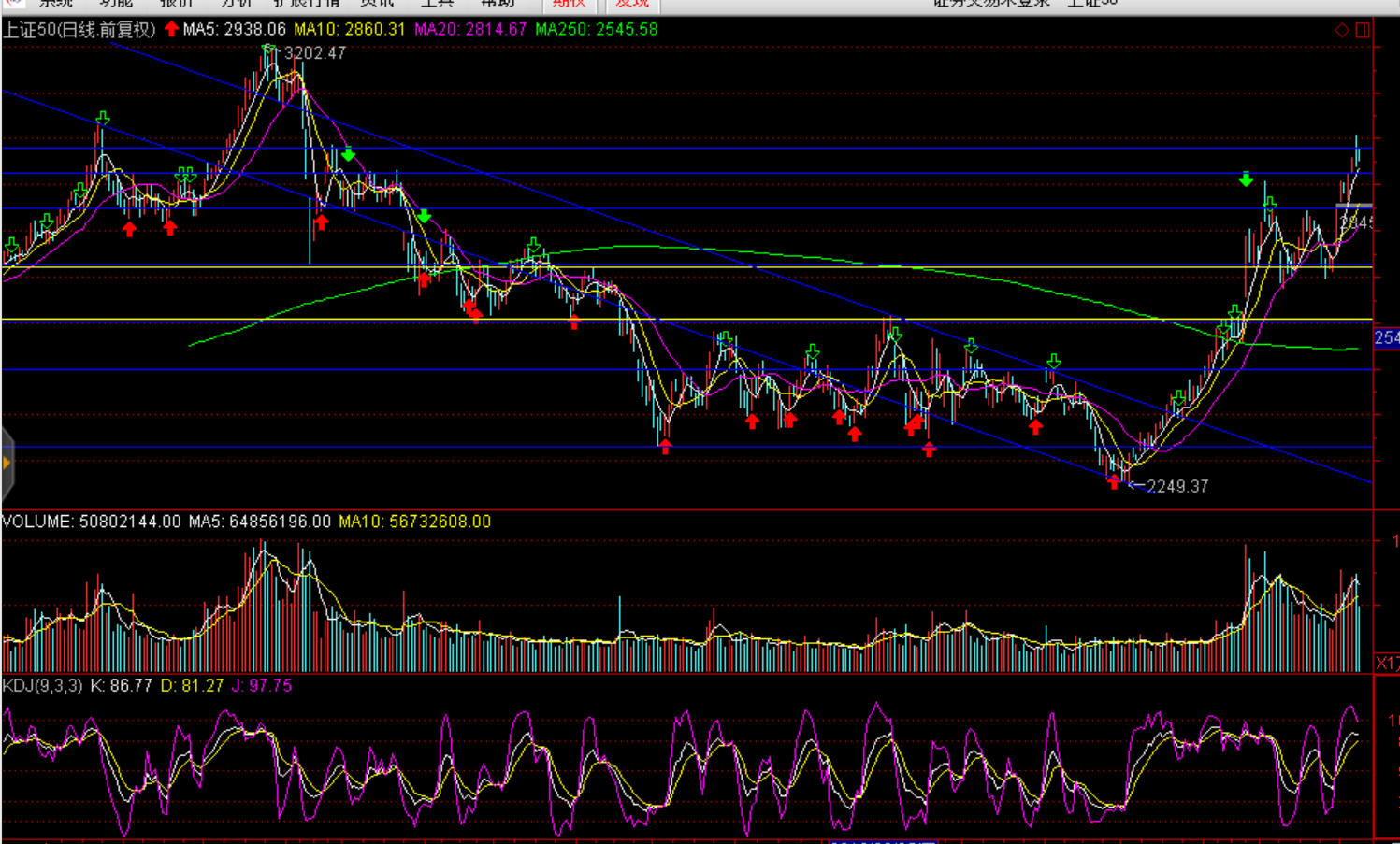Click the KDJ(9,3,3) indicator label

(x=43, y=686)
